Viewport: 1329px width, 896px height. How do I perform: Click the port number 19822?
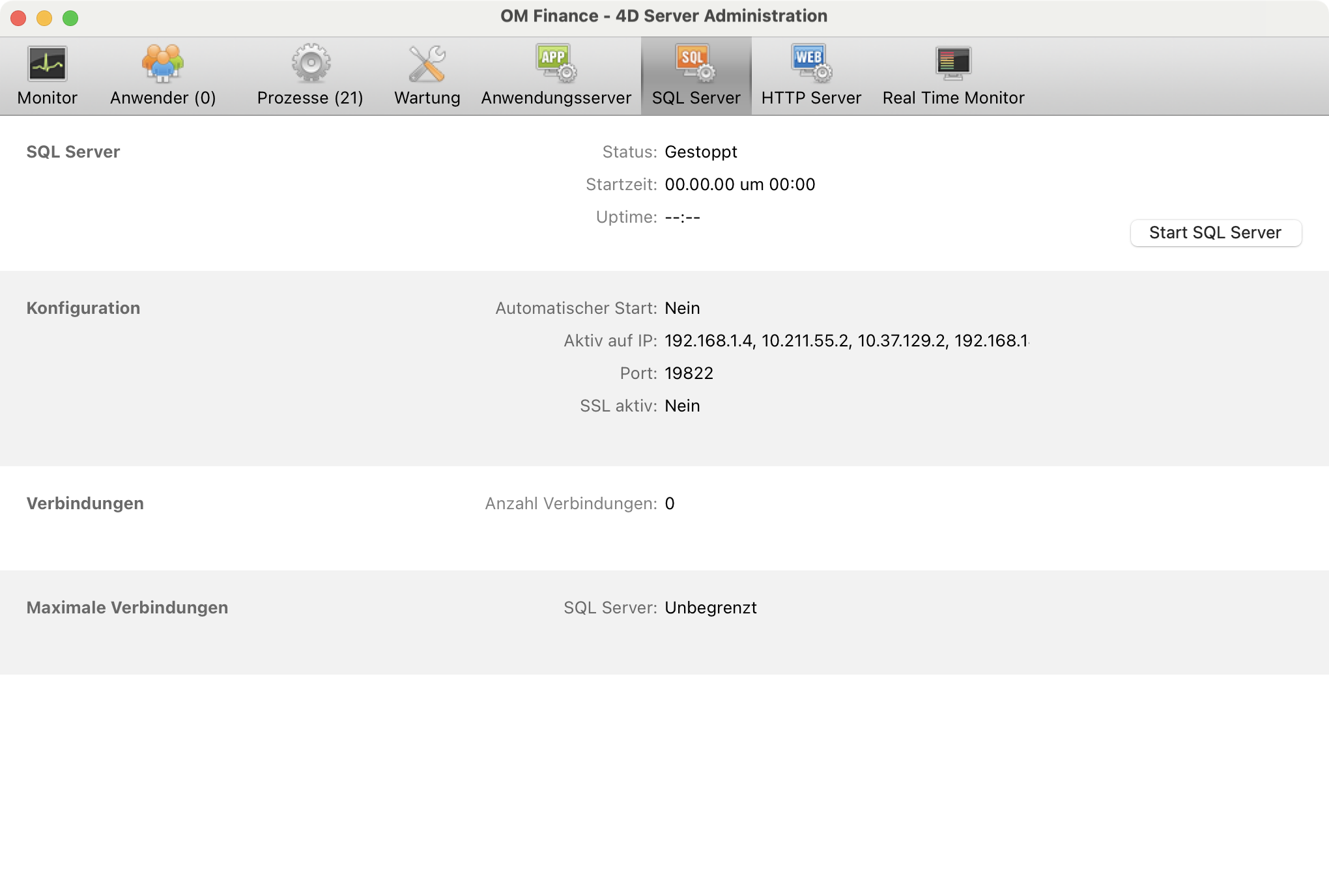point(689,373)
